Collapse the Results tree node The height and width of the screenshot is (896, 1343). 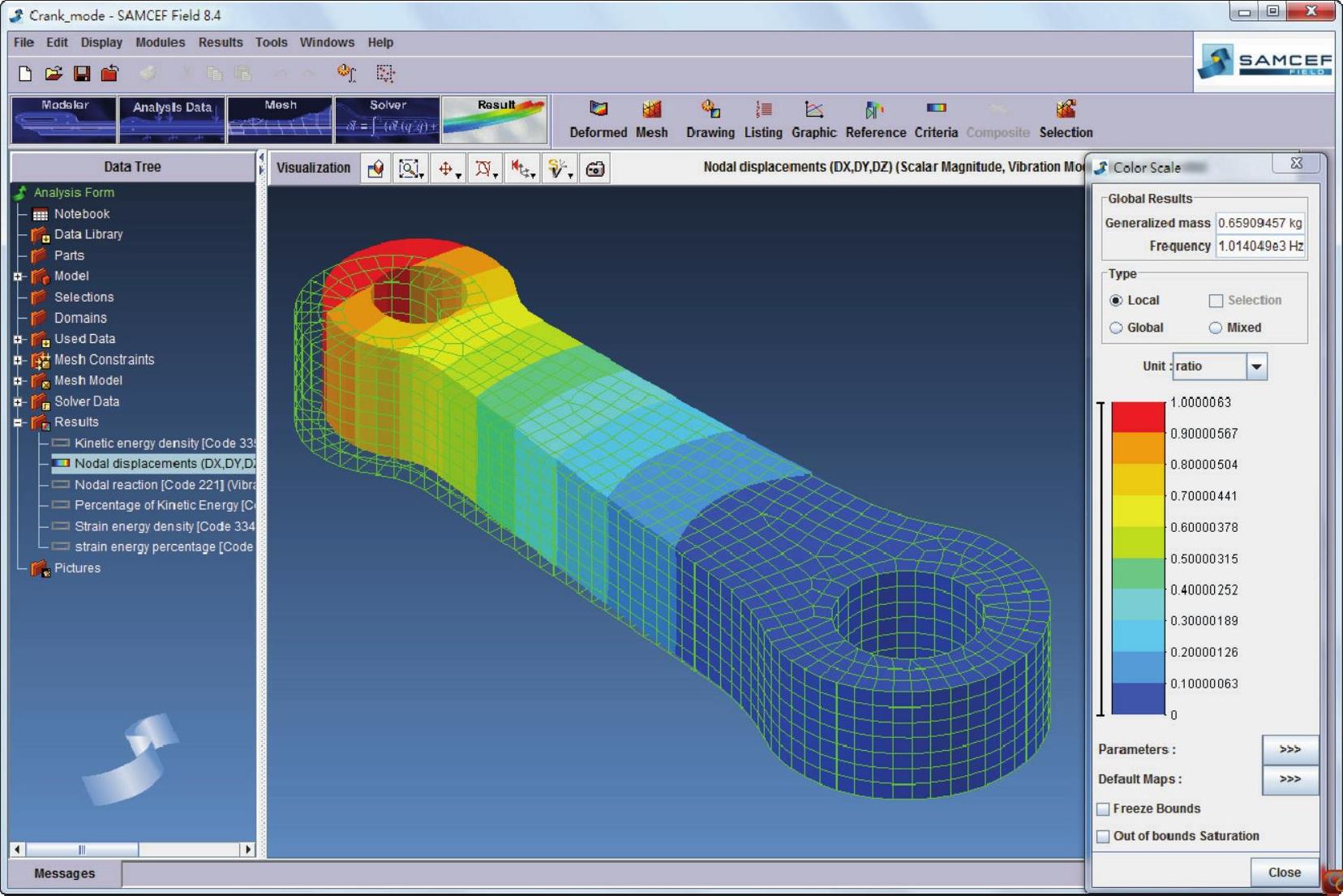pos(18,422)
